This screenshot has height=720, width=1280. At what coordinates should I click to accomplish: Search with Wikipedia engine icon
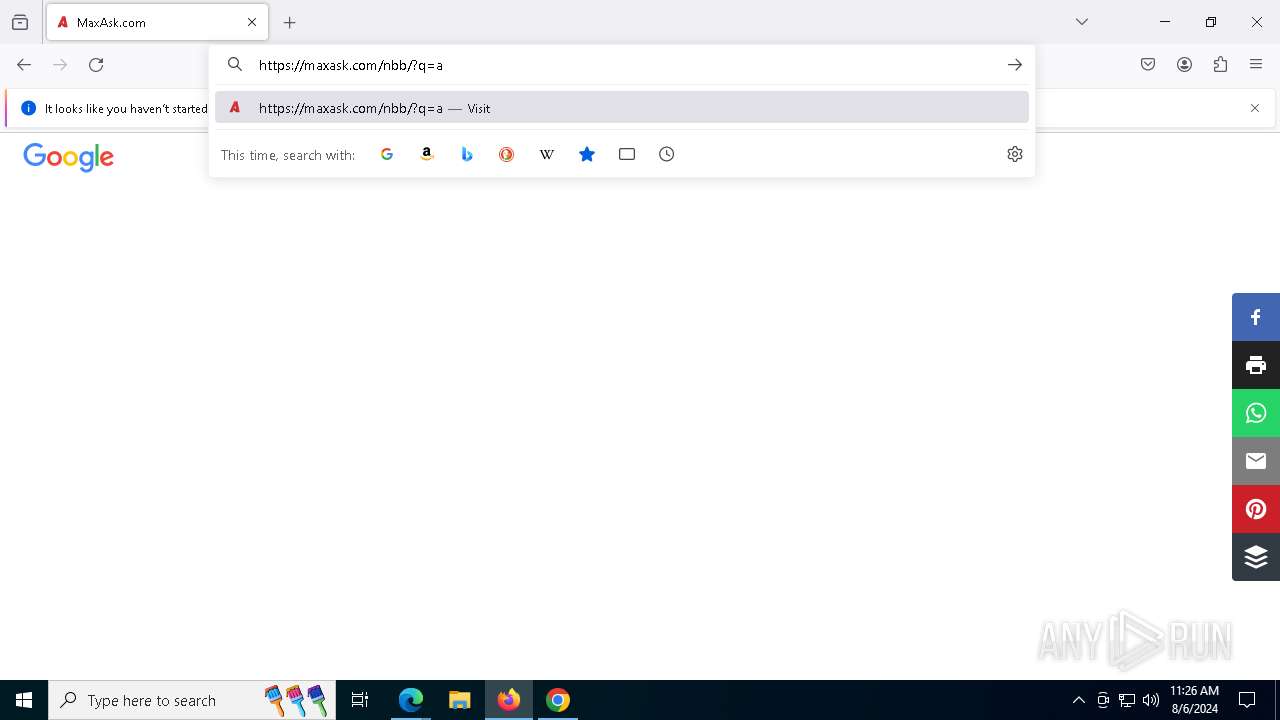[x=547, y=154]
